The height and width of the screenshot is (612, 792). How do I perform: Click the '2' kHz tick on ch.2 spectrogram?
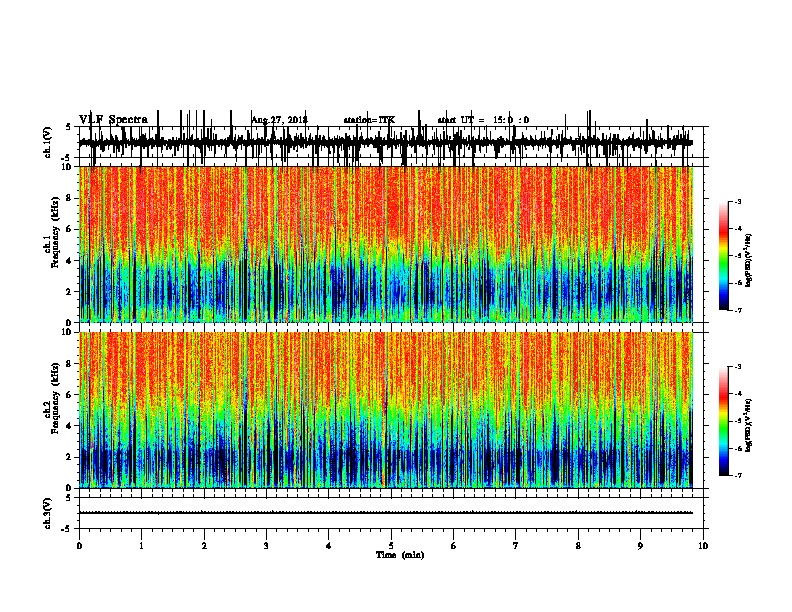[x=70, y=456]
